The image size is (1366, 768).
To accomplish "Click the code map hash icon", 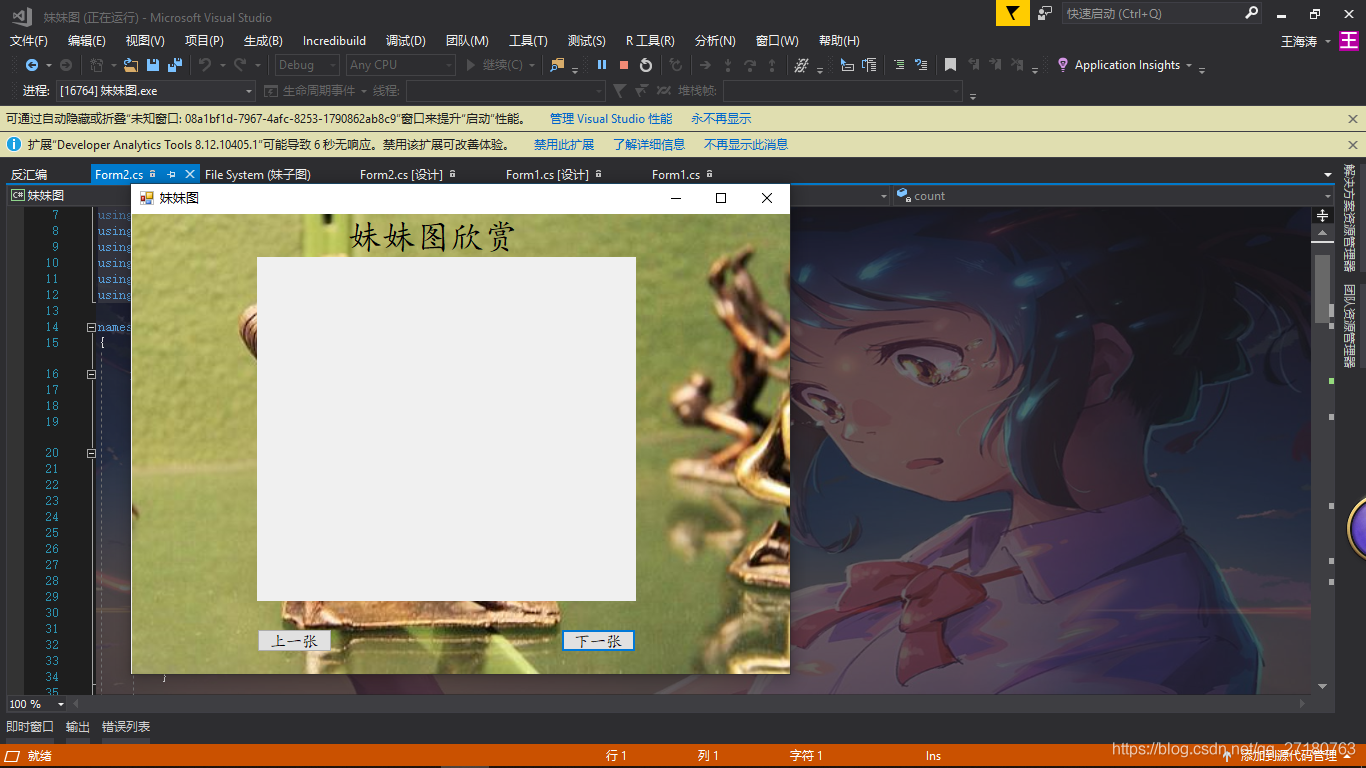I will [x=800, y=65].
